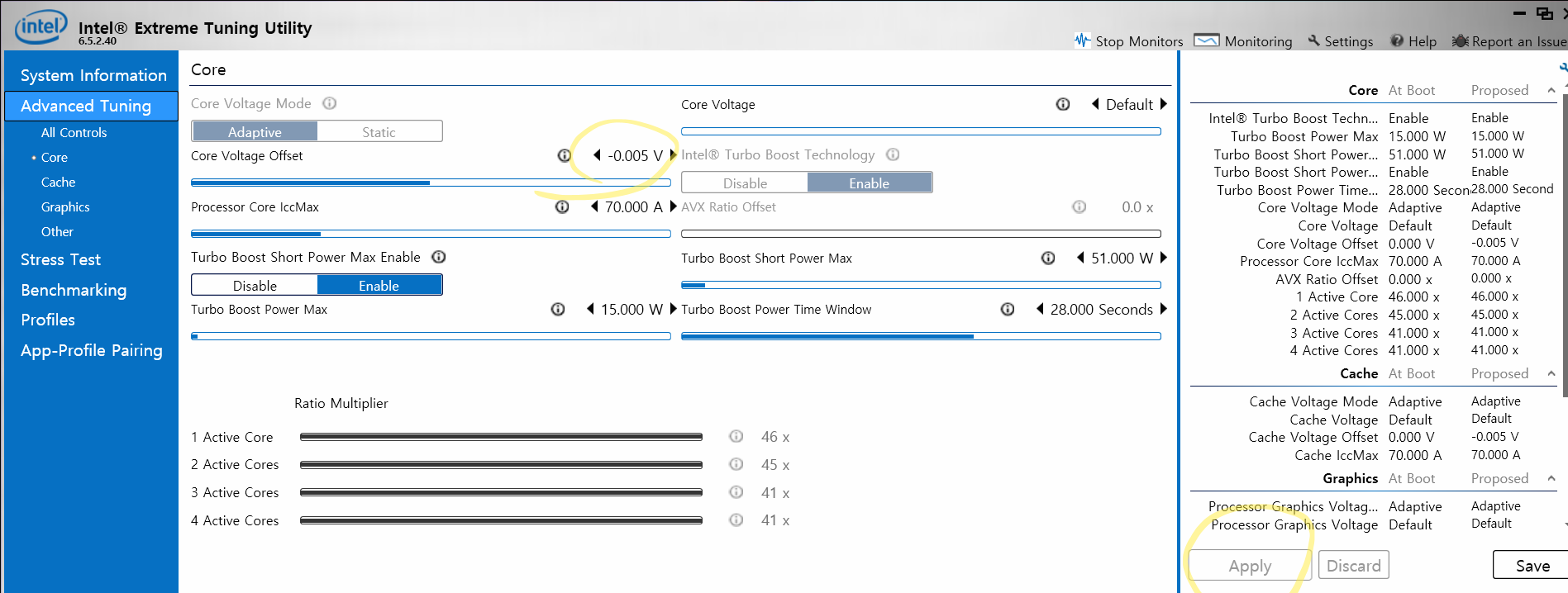Viewport: 1568px width, 593px height.
Task: Click the Report an Issue bug icon
Action: [1461, 40]
